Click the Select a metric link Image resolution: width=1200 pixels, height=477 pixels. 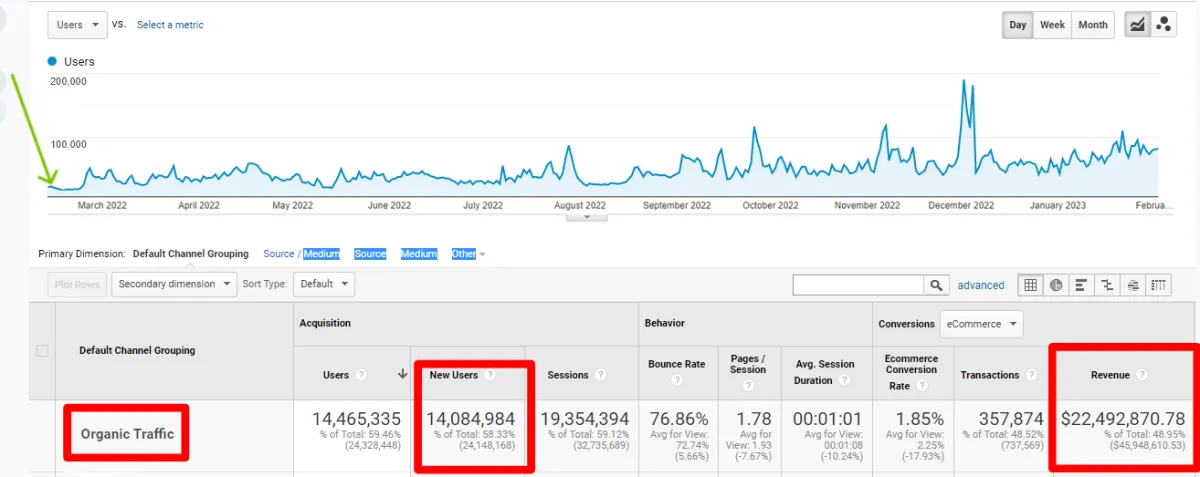coord(170,25)
